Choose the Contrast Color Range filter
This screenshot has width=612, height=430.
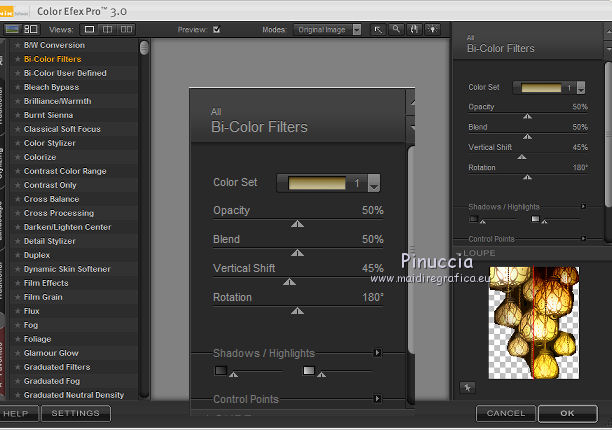(x=65, y=171)
